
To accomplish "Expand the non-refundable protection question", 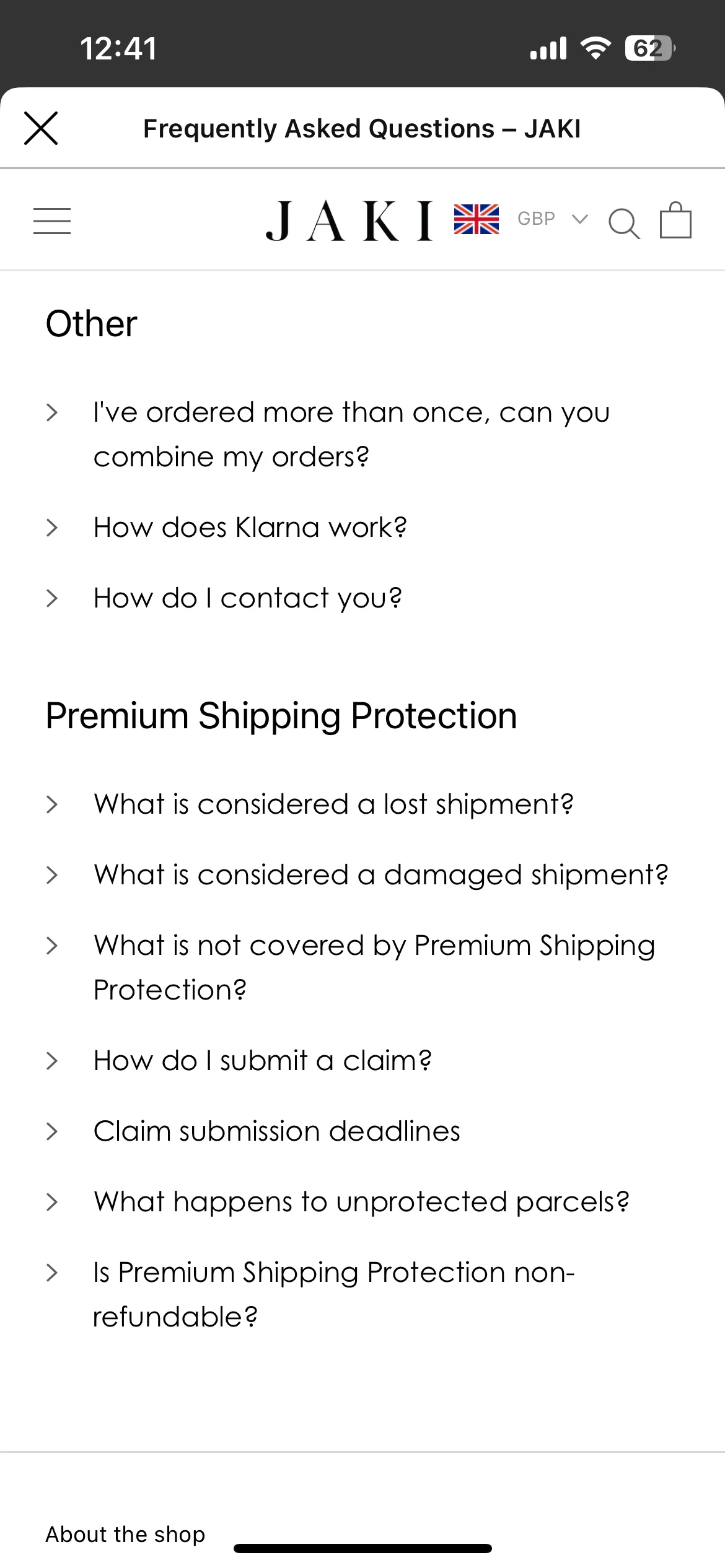I will click(x=334, y=1294).
